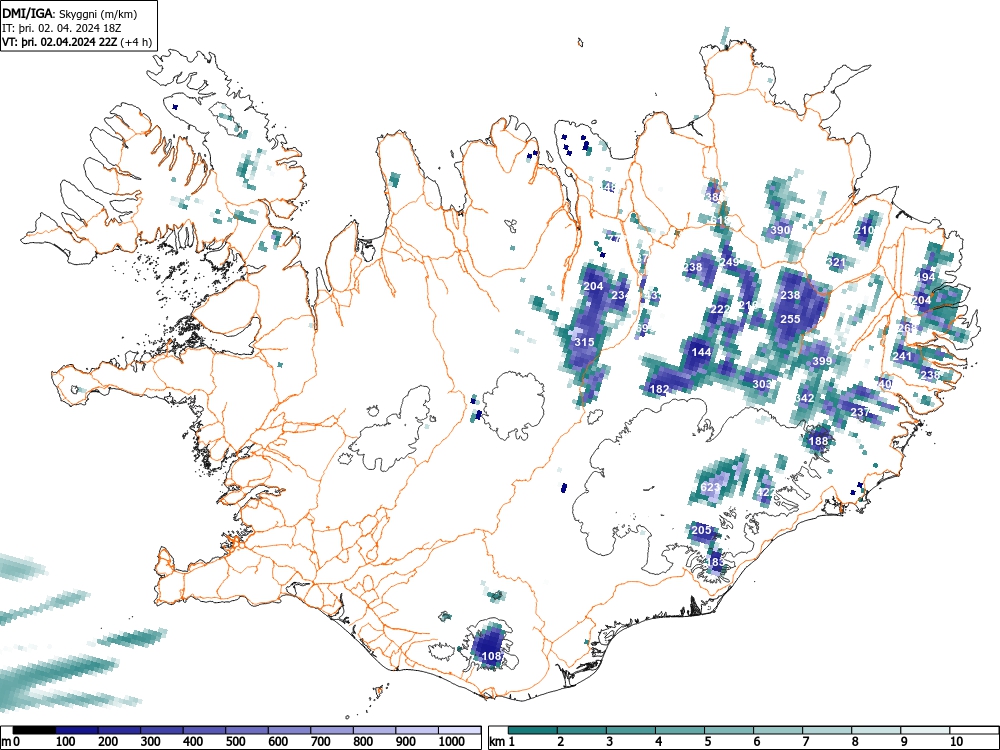Click the visibility value 182 on the map
1000x750 pixels.
[x=659, y=389]
